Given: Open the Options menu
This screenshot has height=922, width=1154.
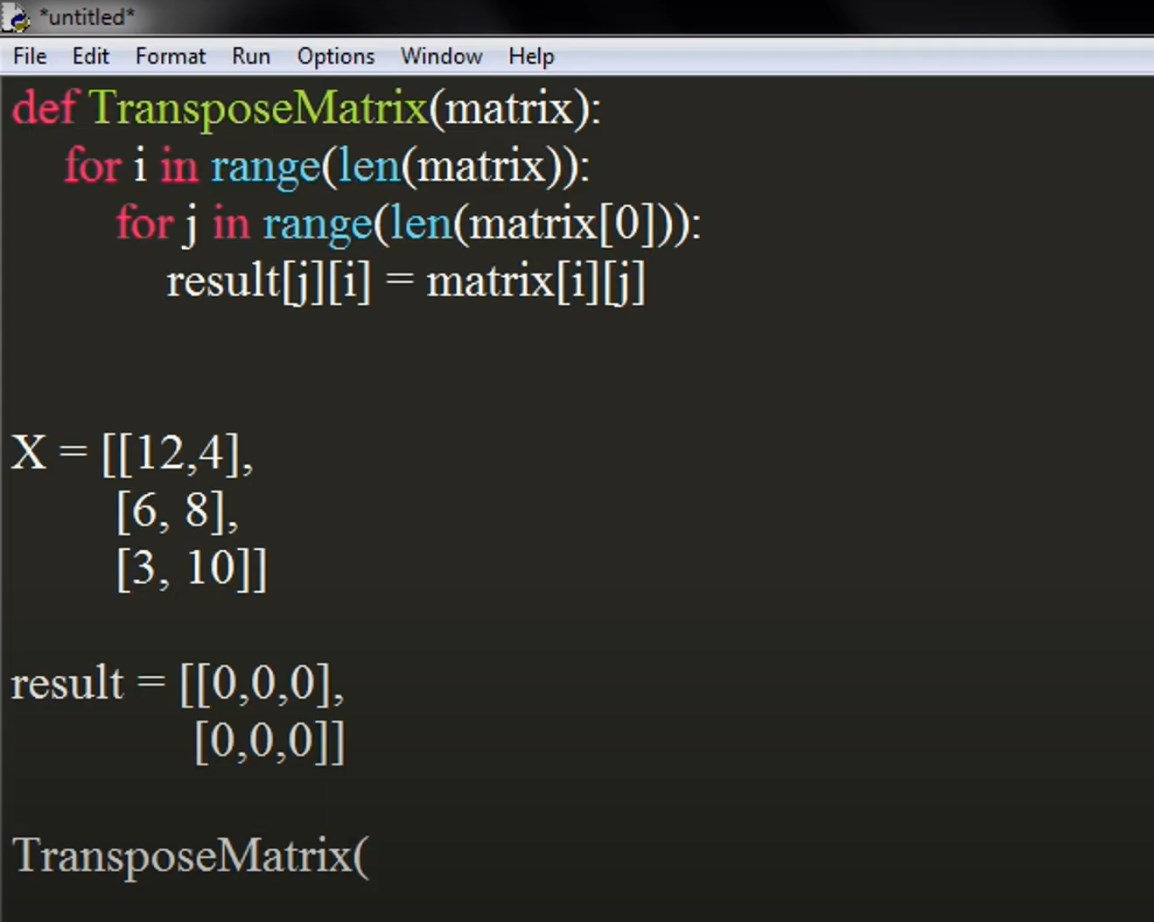Looking at the screenshot, I should (335, 56).
